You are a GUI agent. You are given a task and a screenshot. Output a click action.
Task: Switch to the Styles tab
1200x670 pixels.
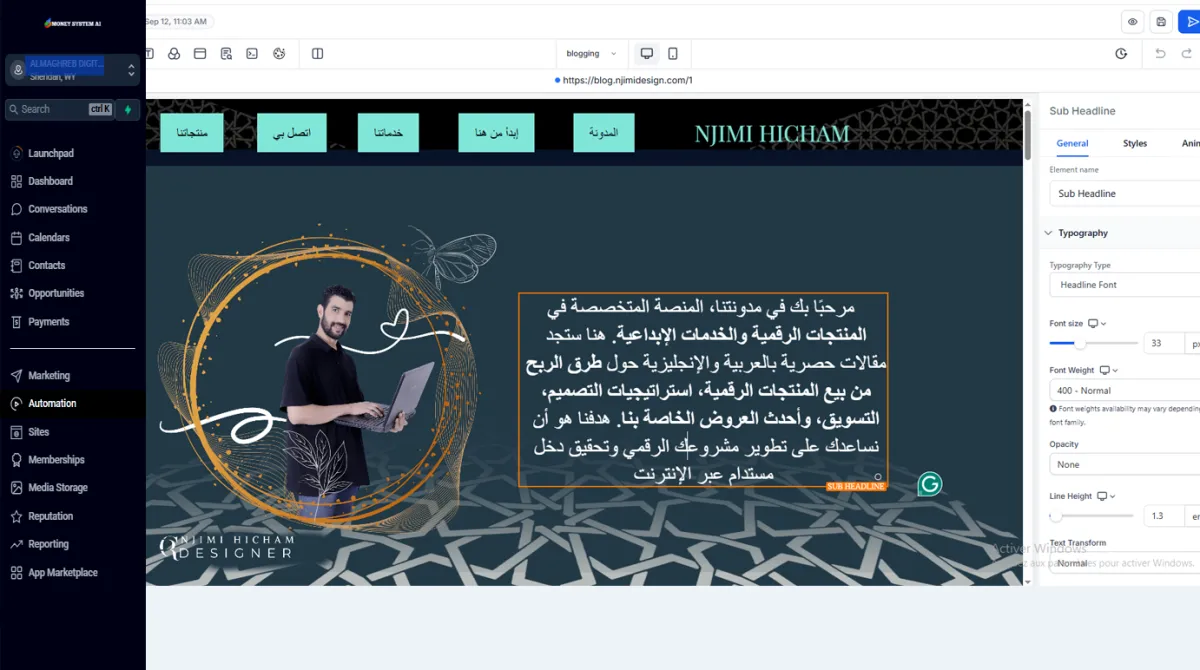tap(1135, 143)
